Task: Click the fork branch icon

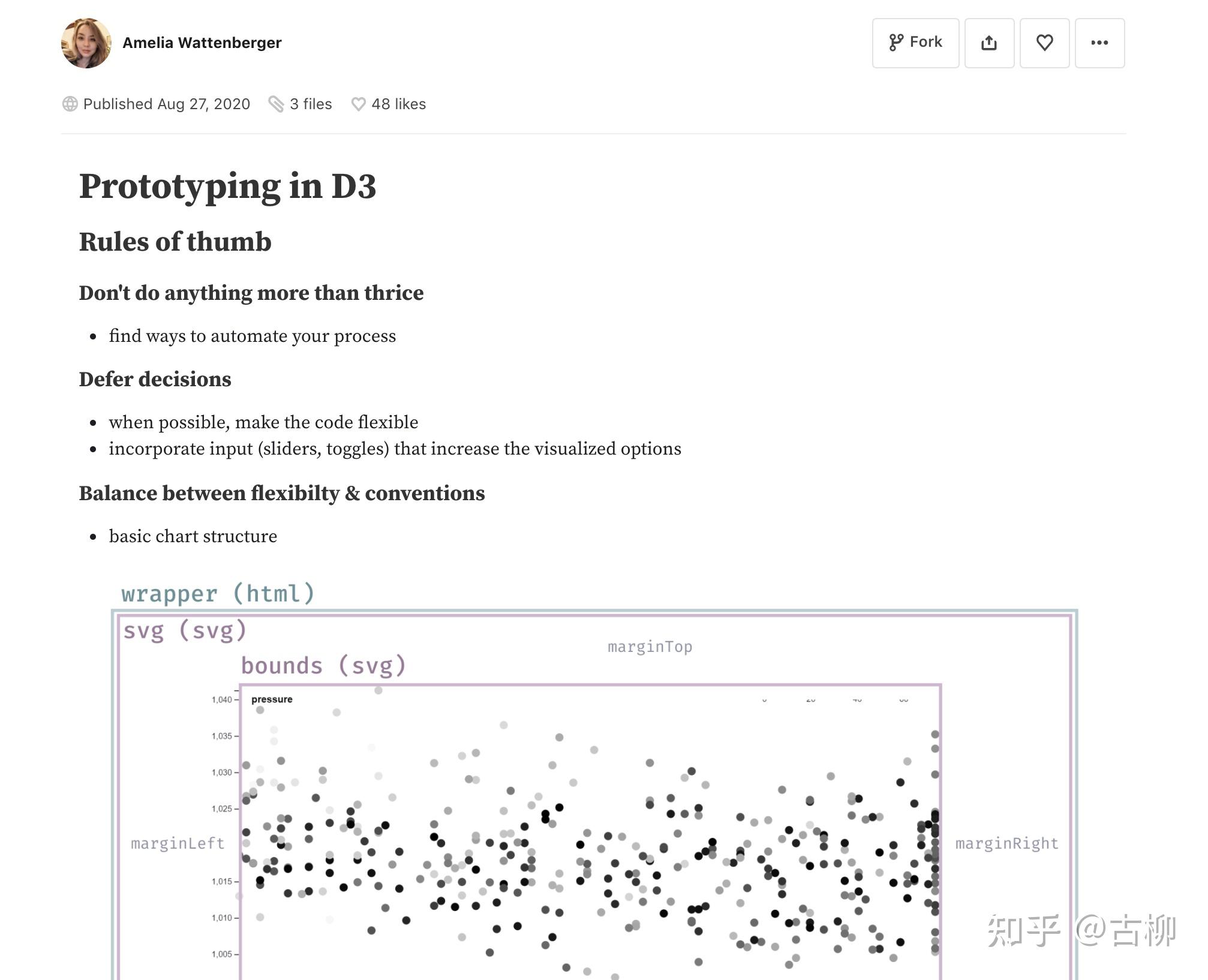Action: 896,43
